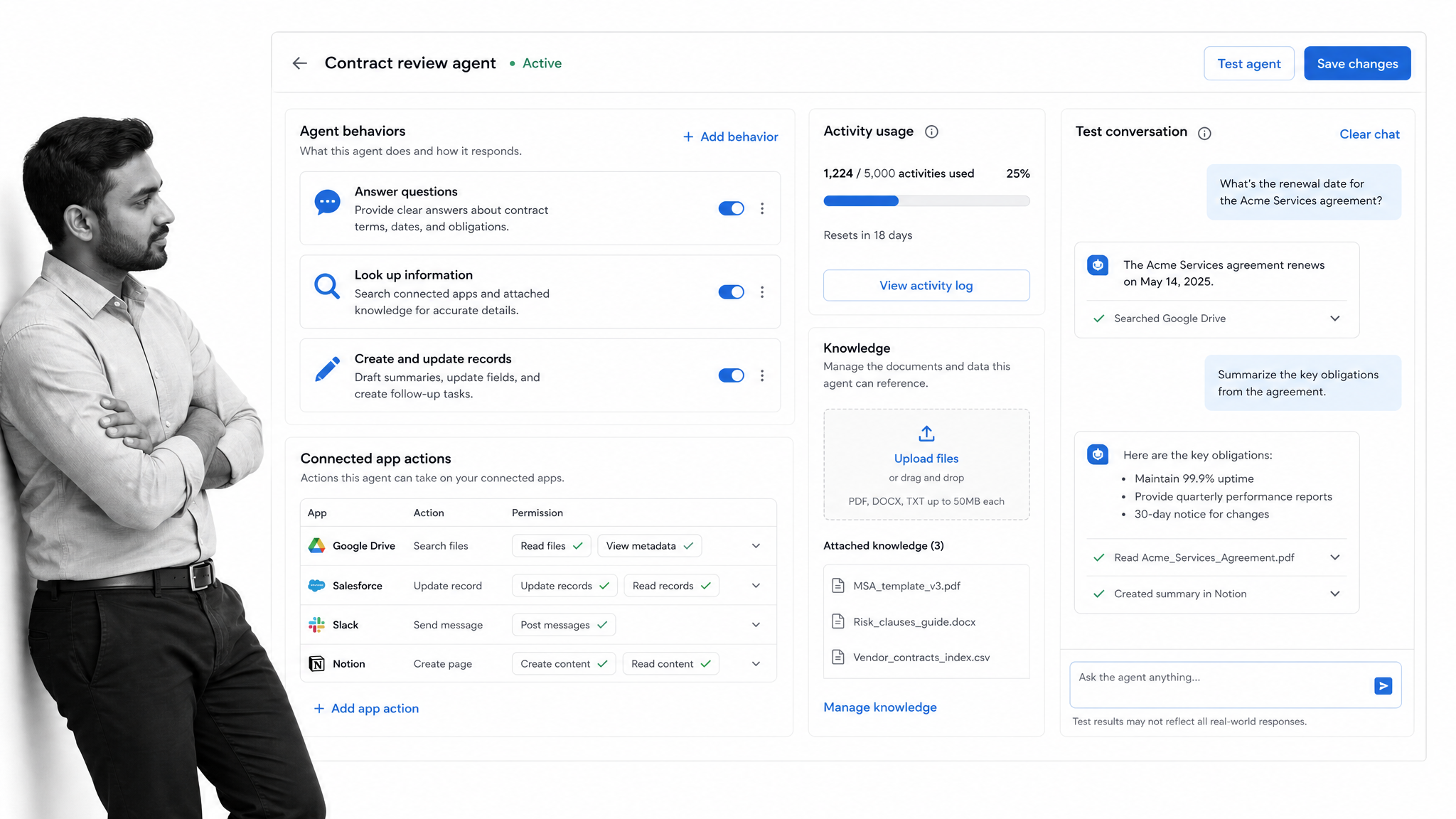Image resolution: width=1456 pixels, height=819 pixels.
Task: Open more options for Create and update records
Action: [x=762, y=375]
